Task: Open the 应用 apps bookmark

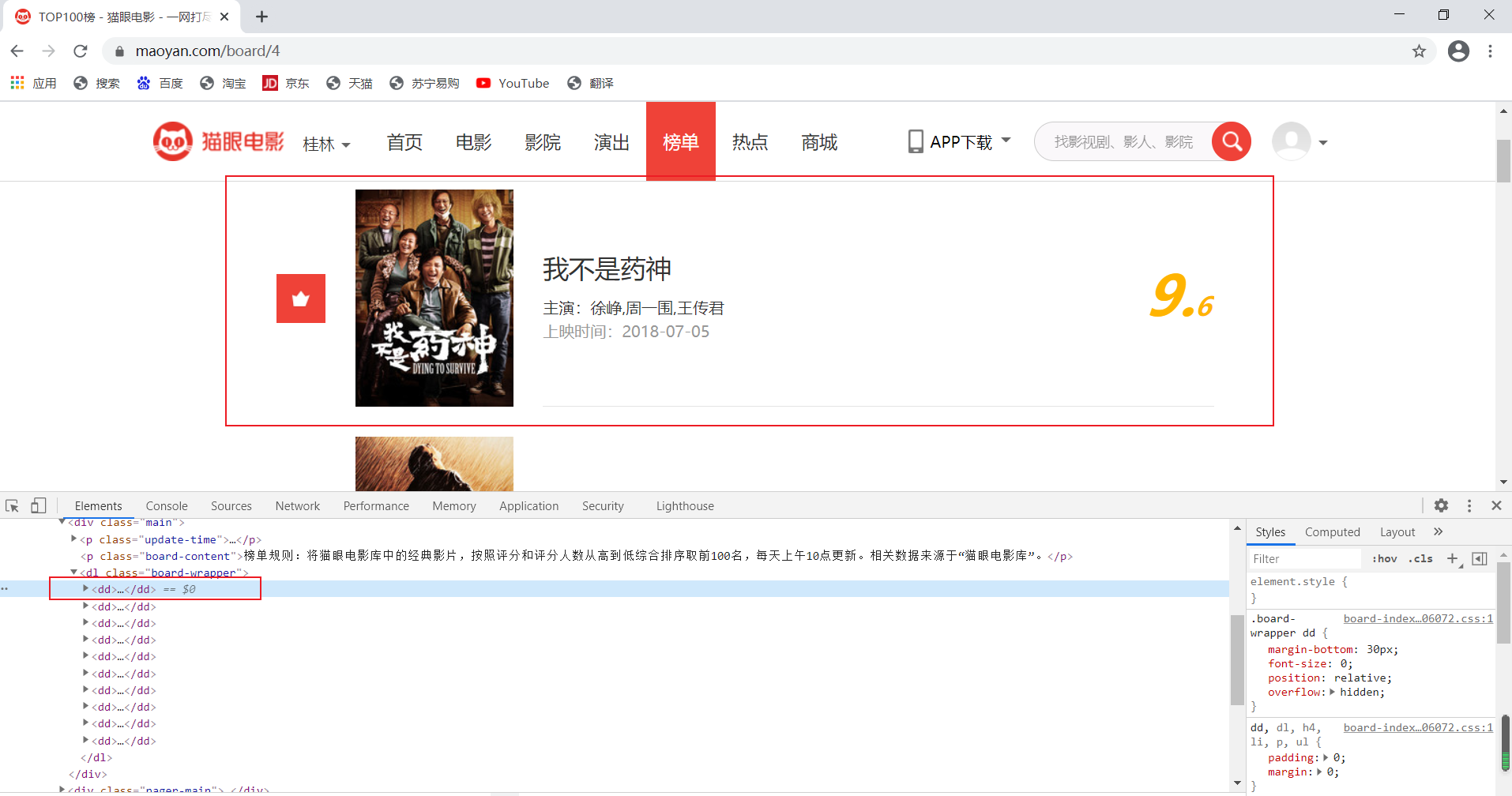Action: (33, 83)
